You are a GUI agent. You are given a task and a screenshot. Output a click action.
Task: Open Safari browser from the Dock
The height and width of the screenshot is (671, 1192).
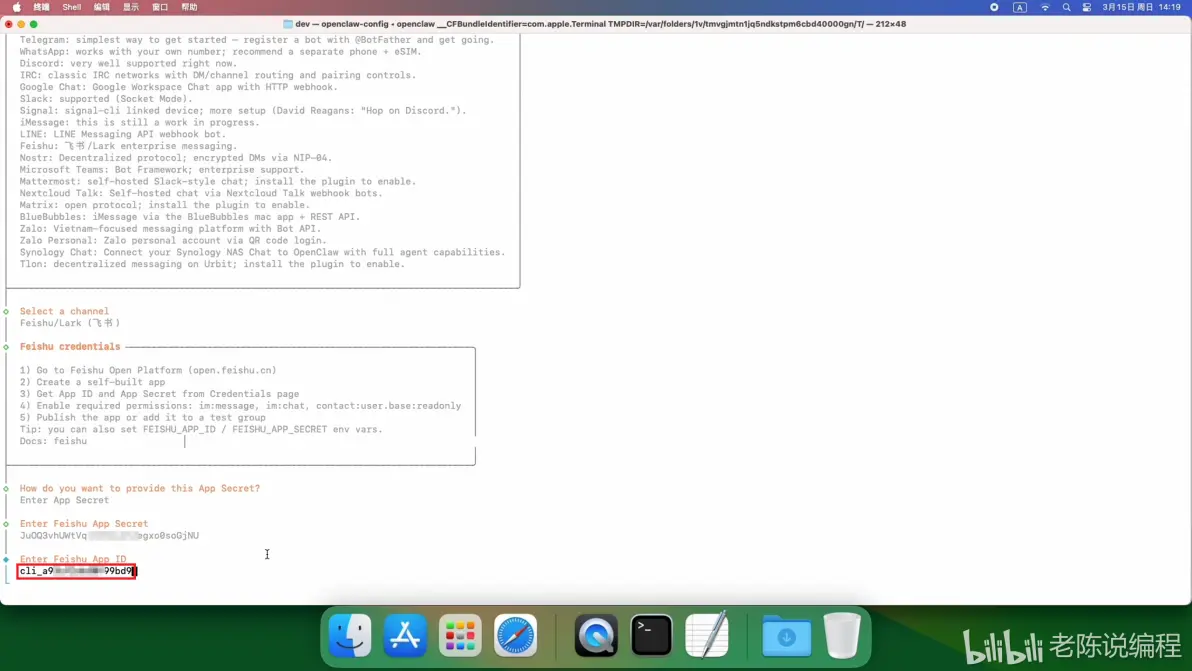(515, 635)
